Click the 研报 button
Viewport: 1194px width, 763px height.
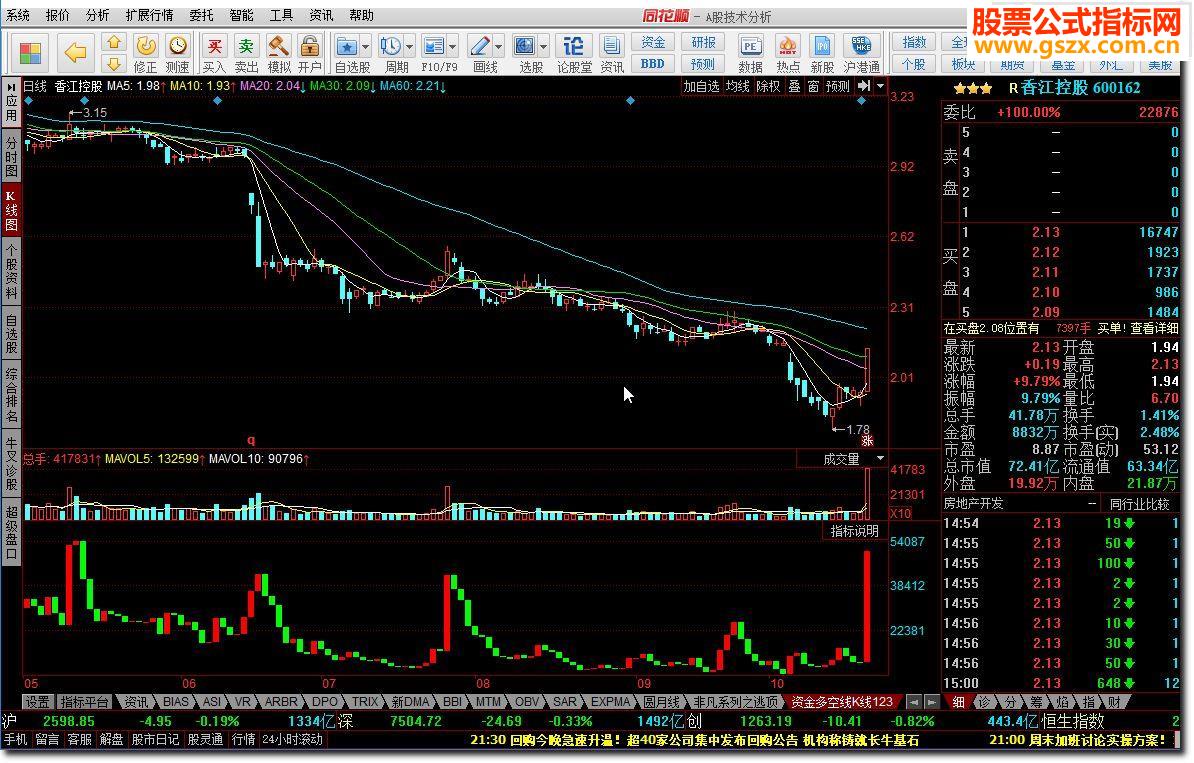pyautogui.click(x=702, y=42)
